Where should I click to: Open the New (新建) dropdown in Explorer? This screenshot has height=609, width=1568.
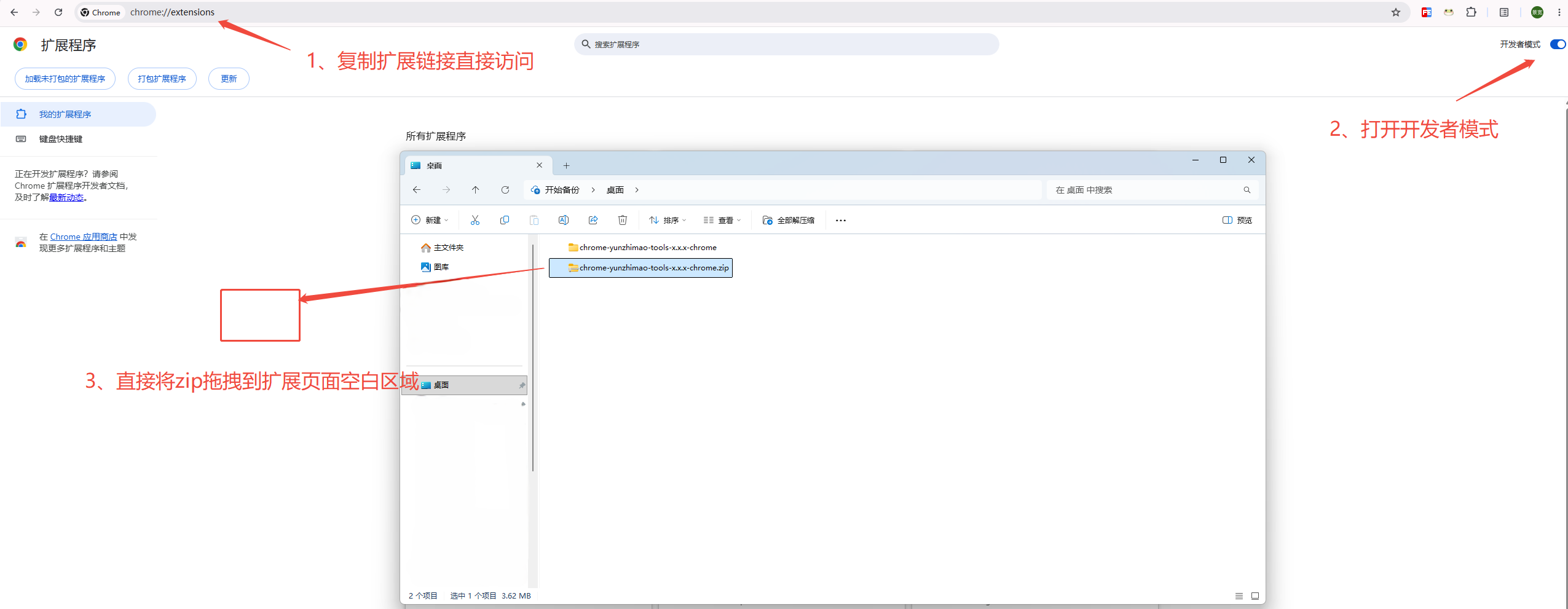tap(430, 220)
